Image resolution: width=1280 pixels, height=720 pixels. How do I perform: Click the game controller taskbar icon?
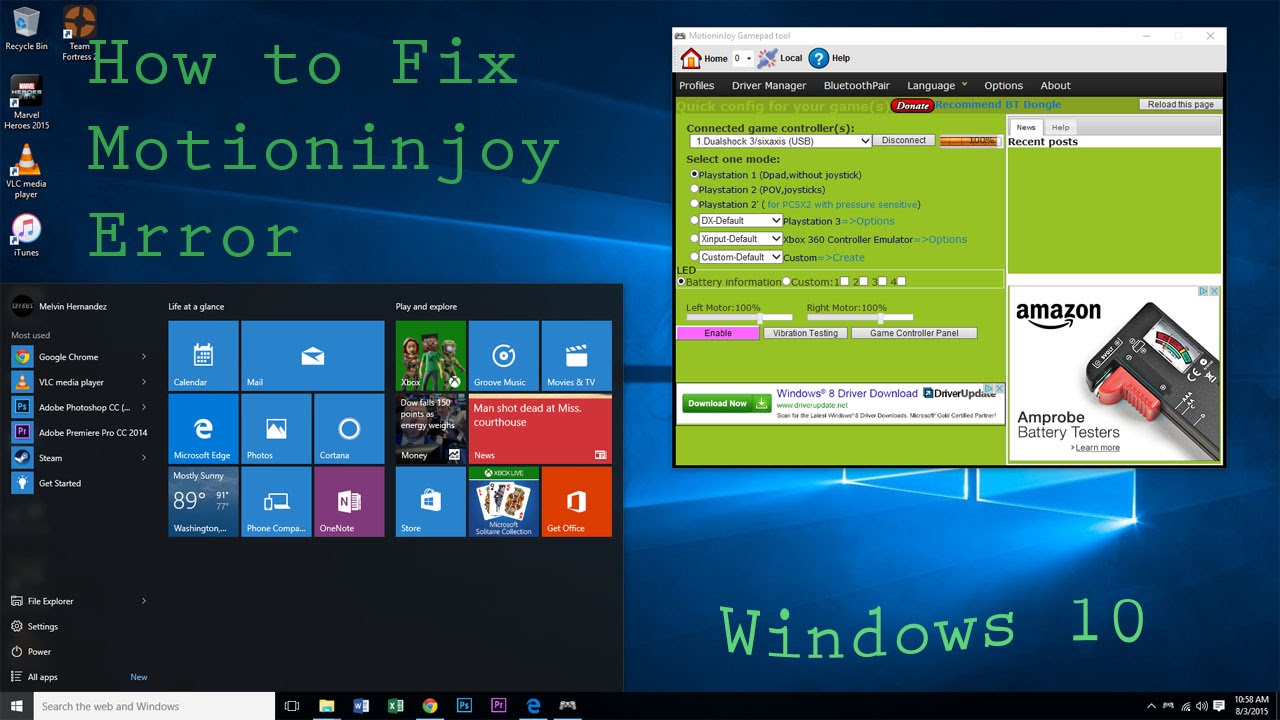[567, 706]
